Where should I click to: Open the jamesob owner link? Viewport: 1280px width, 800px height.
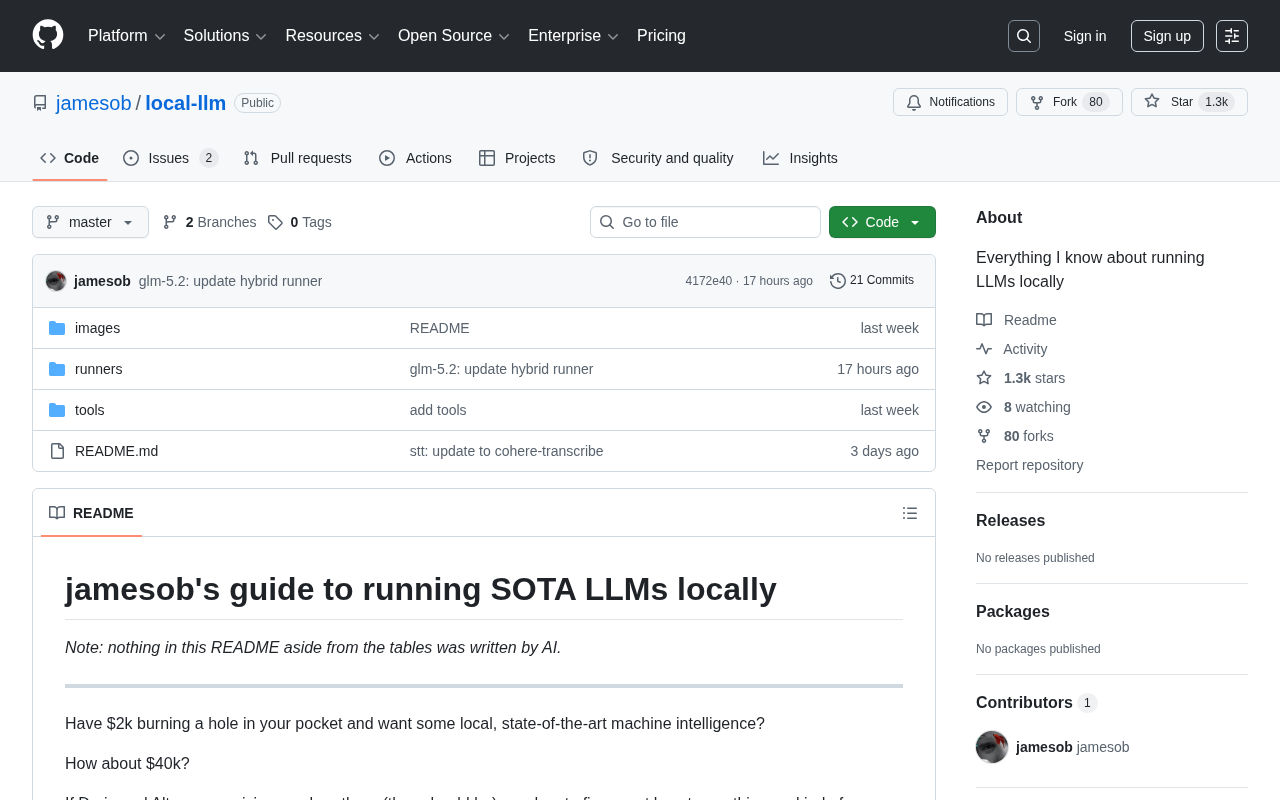click(x=94, y=103)
